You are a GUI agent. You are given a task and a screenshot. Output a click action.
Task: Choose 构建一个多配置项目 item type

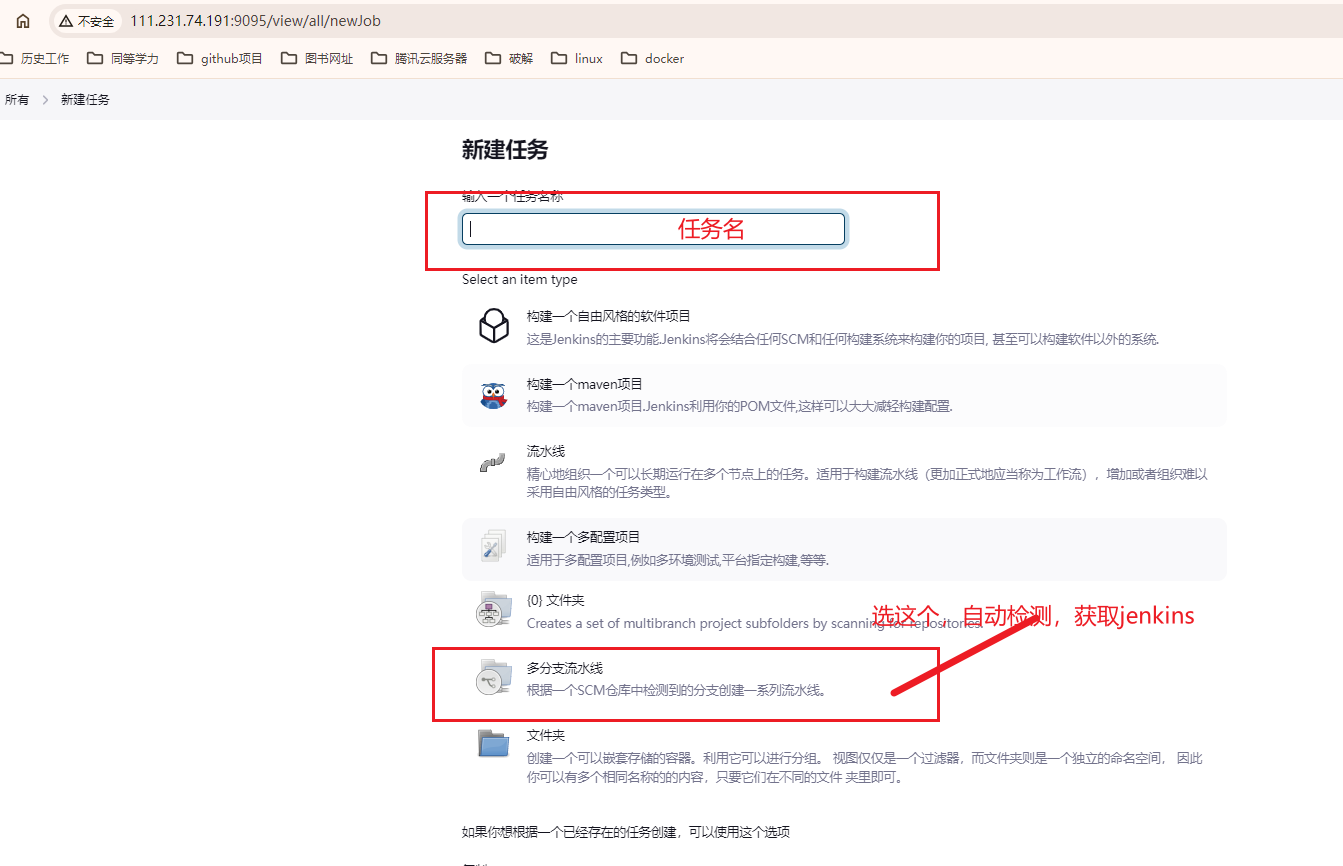[844, 548]
